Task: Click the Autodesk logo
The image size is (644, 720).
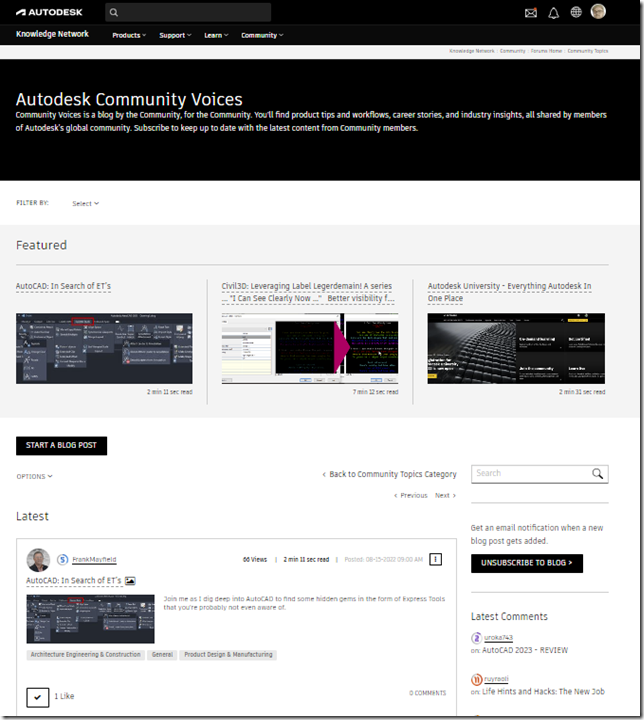Action: 49,12
